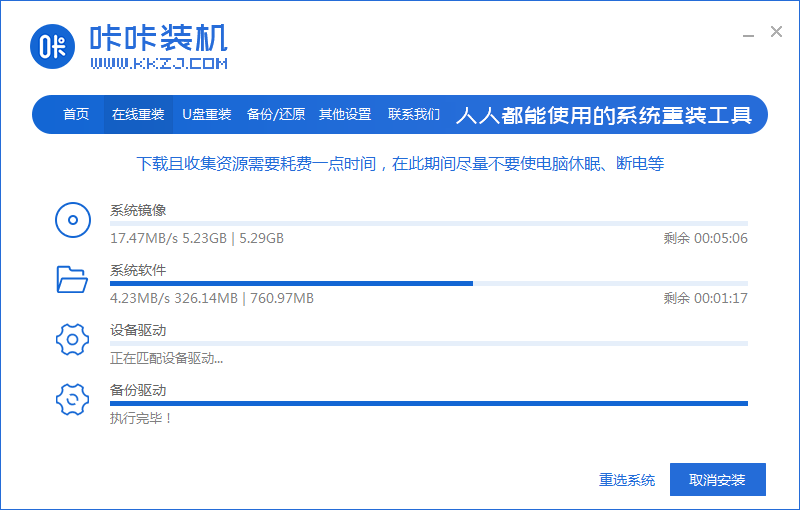This screenshot has width=800, height=510.
Task: Click the 咔咔装机 round logo icon
Action: 52,46
